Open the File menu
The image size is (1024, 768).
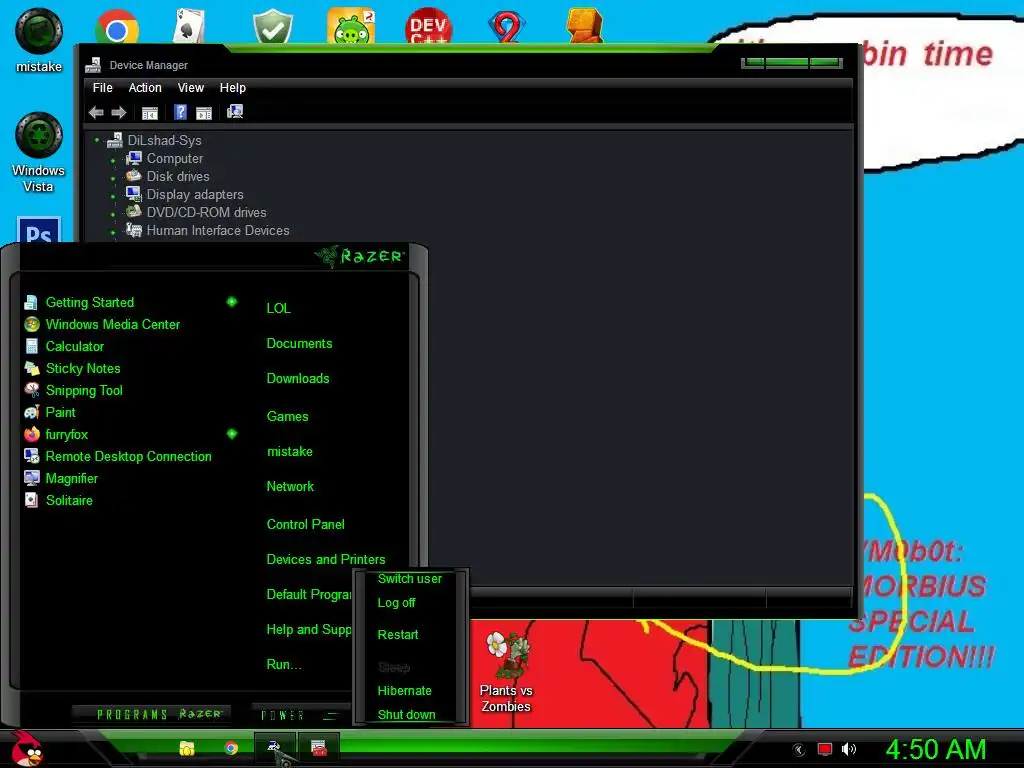pyautogui.click(x=103, y=88)
